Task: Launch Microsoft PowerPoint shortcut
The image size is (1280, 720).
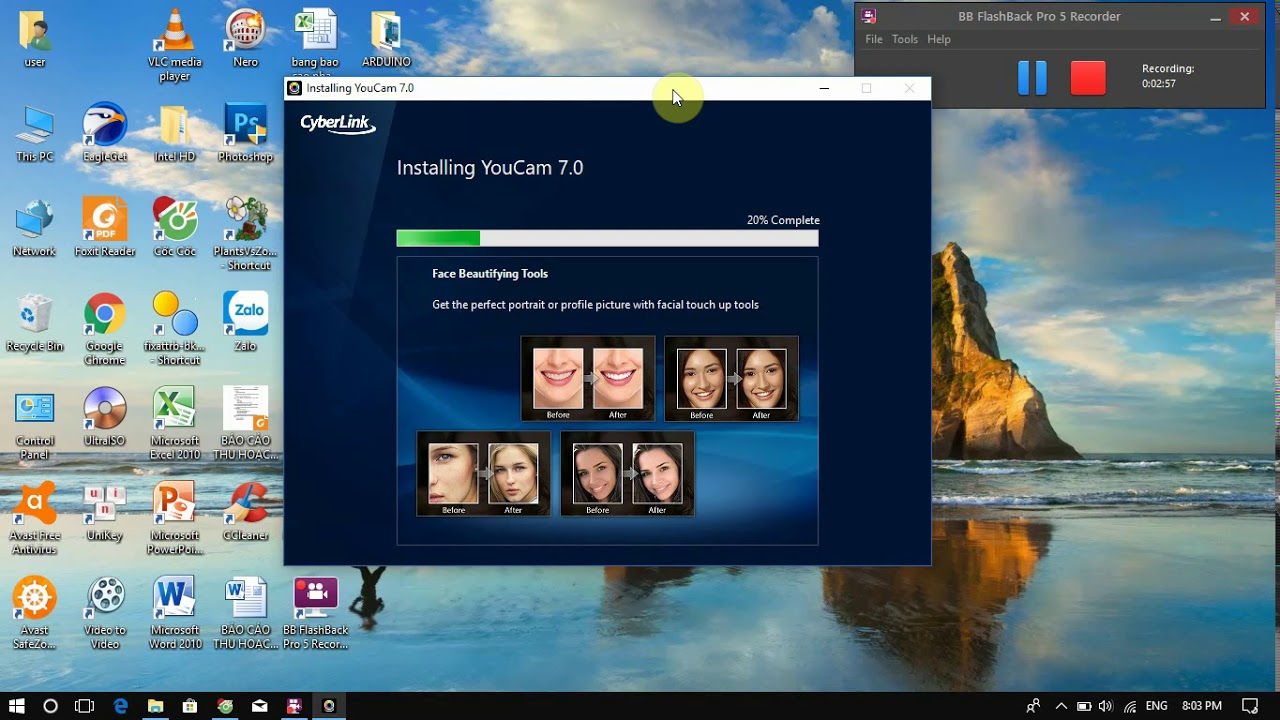Action: (x=175, y=520)
